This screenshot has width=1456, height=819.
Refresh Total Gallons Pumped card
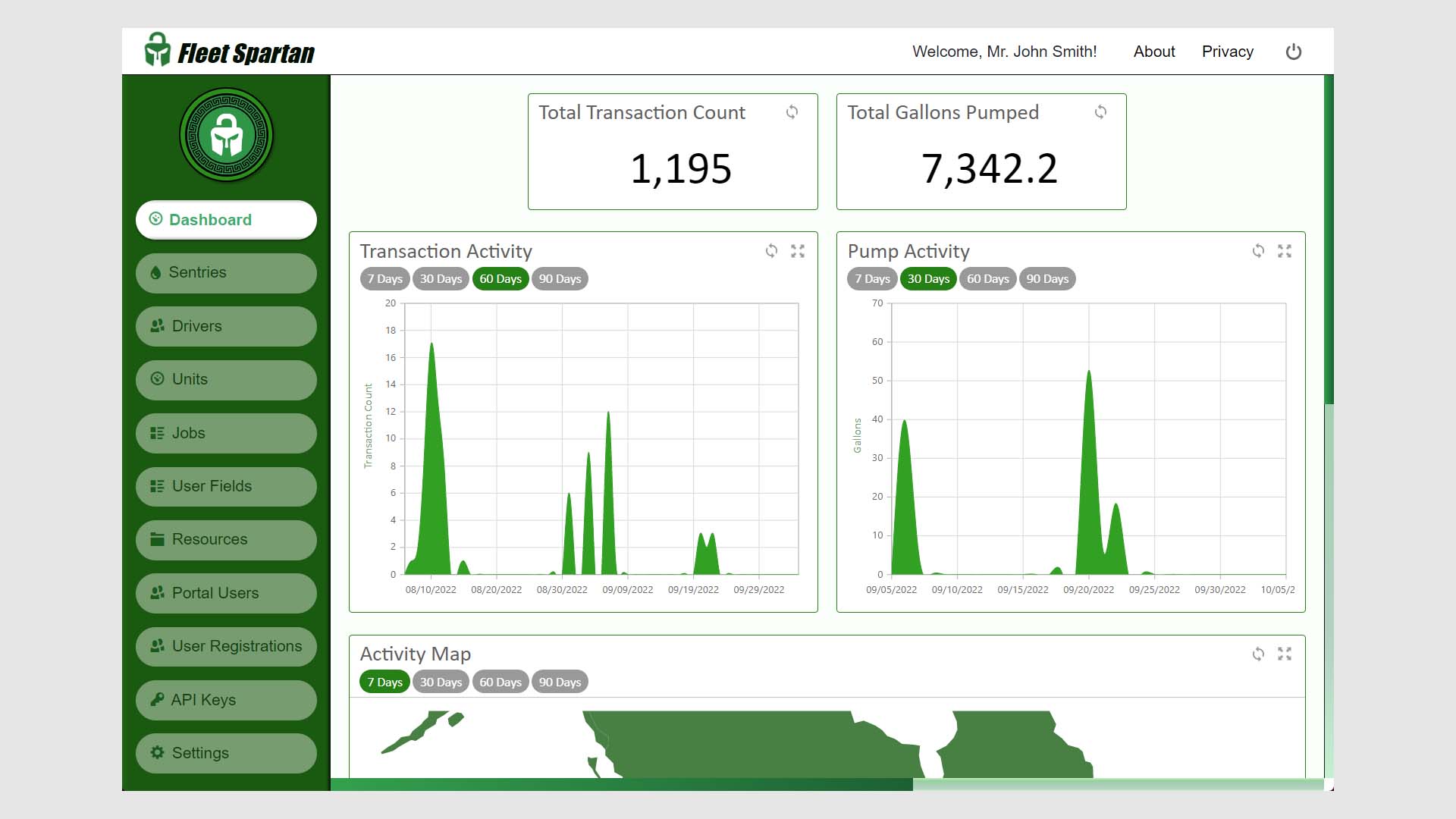coord(1100,112)
